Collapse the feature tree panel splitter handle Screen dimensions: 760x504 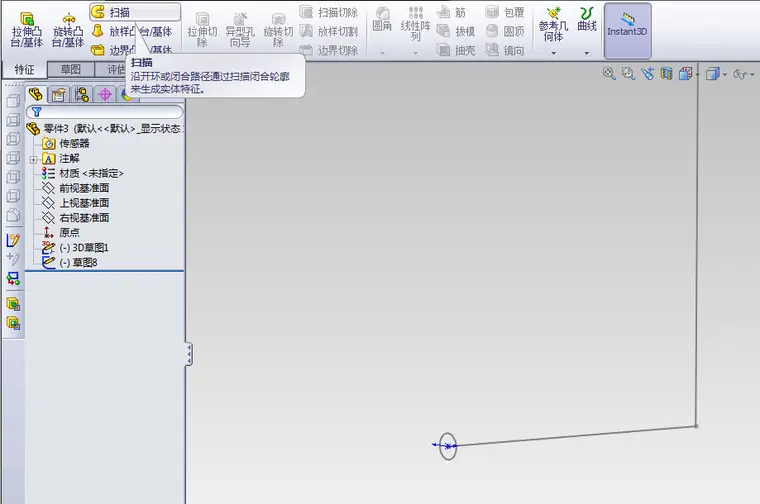[x=189, y=354]
